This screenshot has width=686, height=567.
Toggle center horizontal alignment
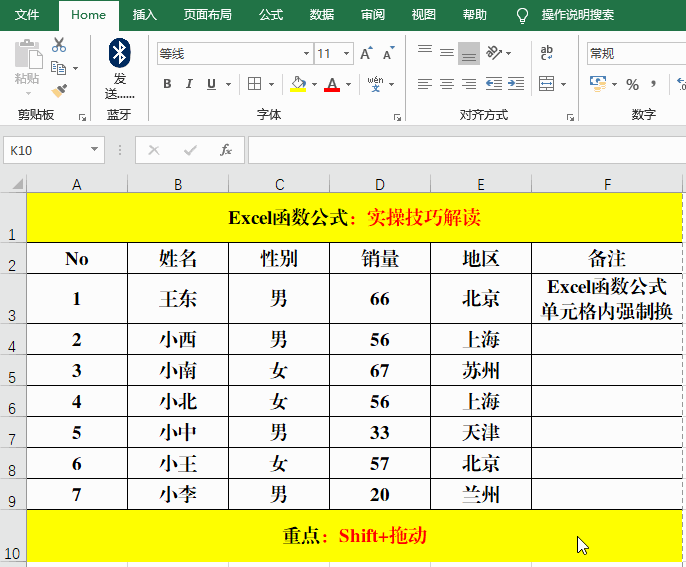447,84
